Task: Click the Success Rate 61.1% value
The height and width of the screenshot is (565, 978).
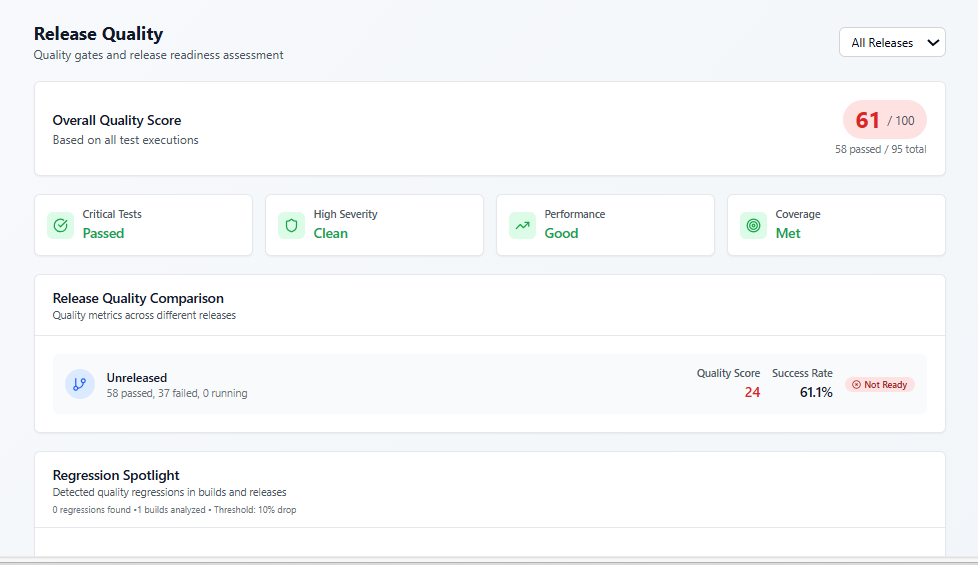Action: [816, 392]
